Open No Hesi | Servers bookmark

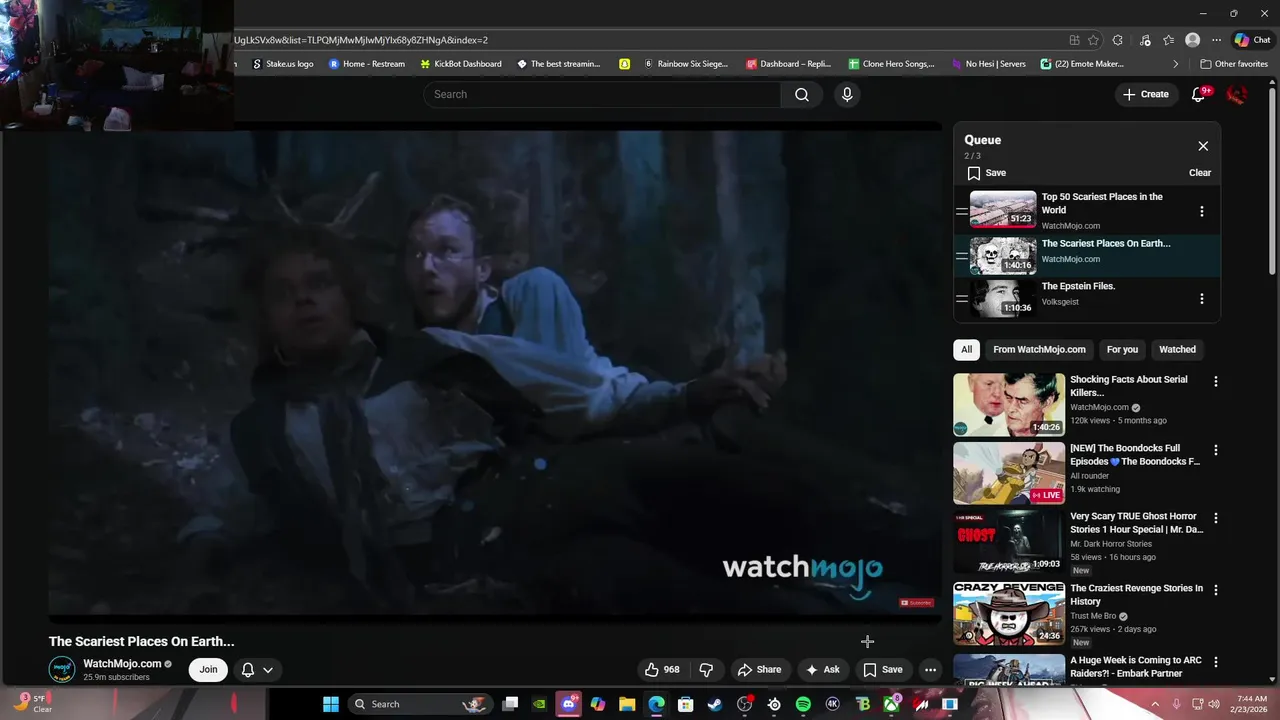988,64
